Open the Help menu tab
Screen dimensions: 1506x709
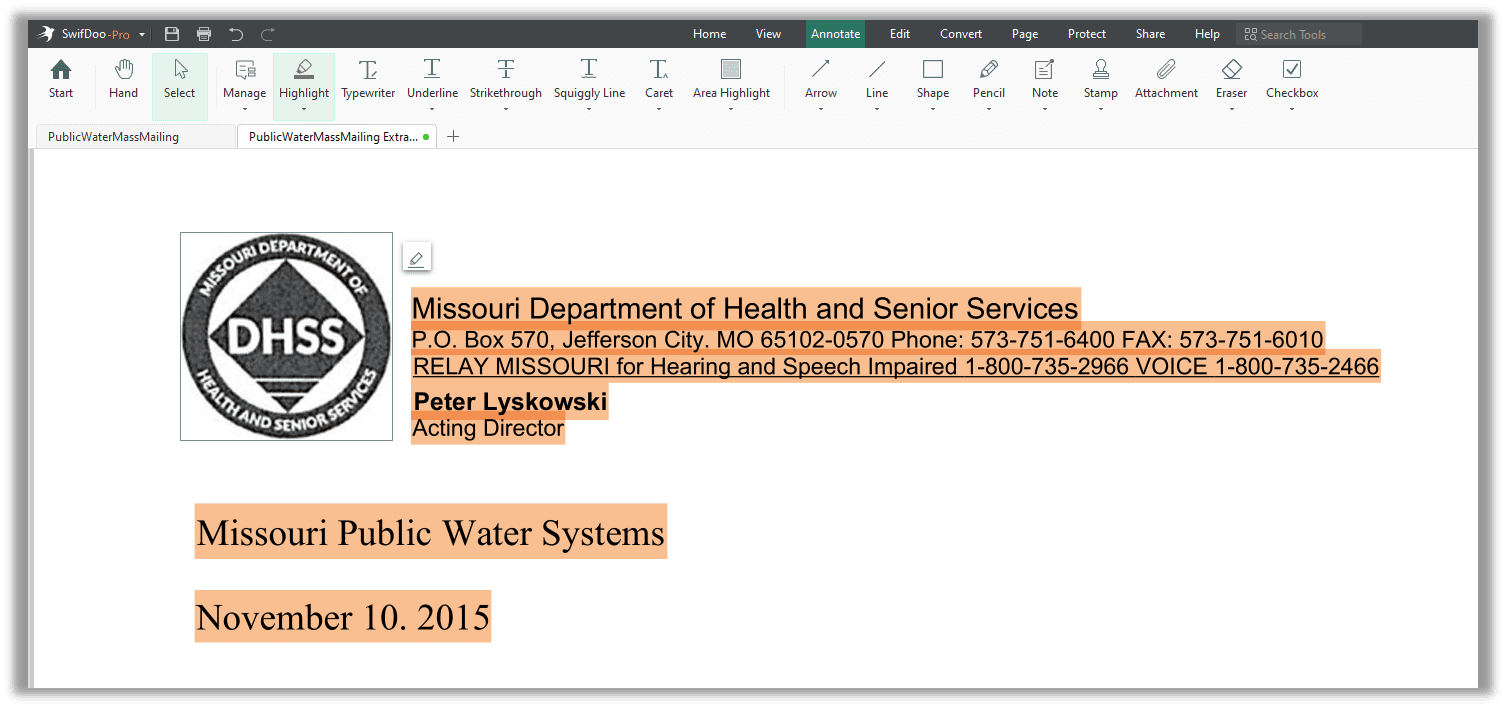click(x=1207, y=34)
